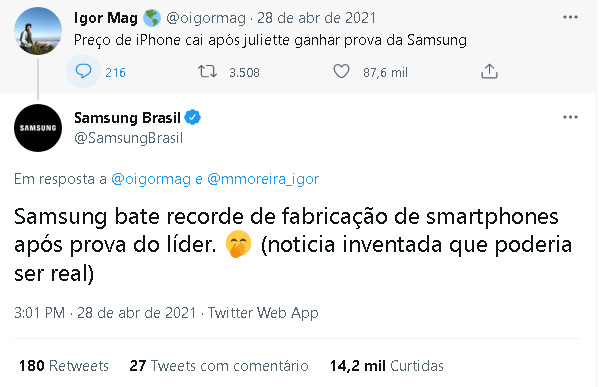Retweet Igor Mag's tweet
Image resolution: width=602 pixels, height=387 pixels.
tap(207, 72)
